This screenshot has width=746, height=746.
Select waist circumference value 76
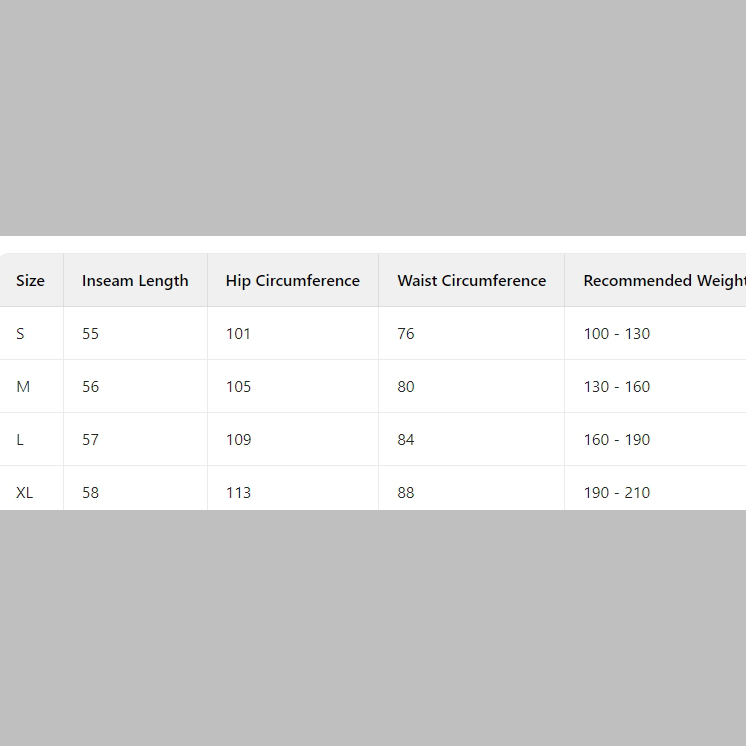pos(406,334)
